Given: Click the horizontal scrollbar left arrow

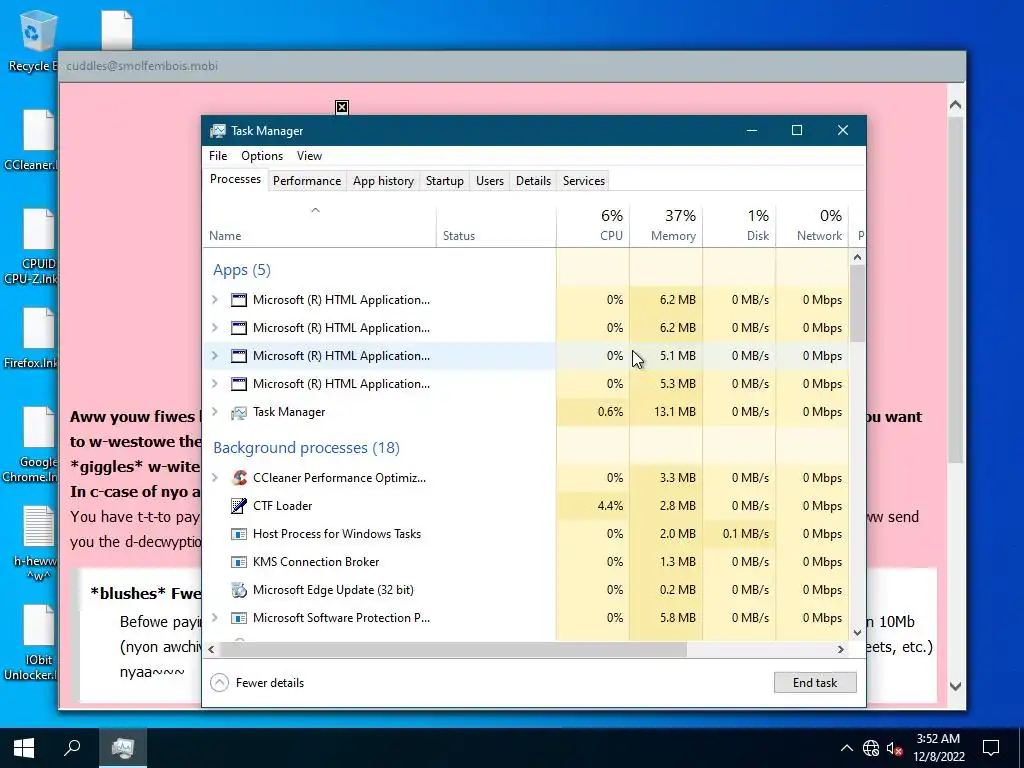Looking at the screenshot, I should coord(211,649).
